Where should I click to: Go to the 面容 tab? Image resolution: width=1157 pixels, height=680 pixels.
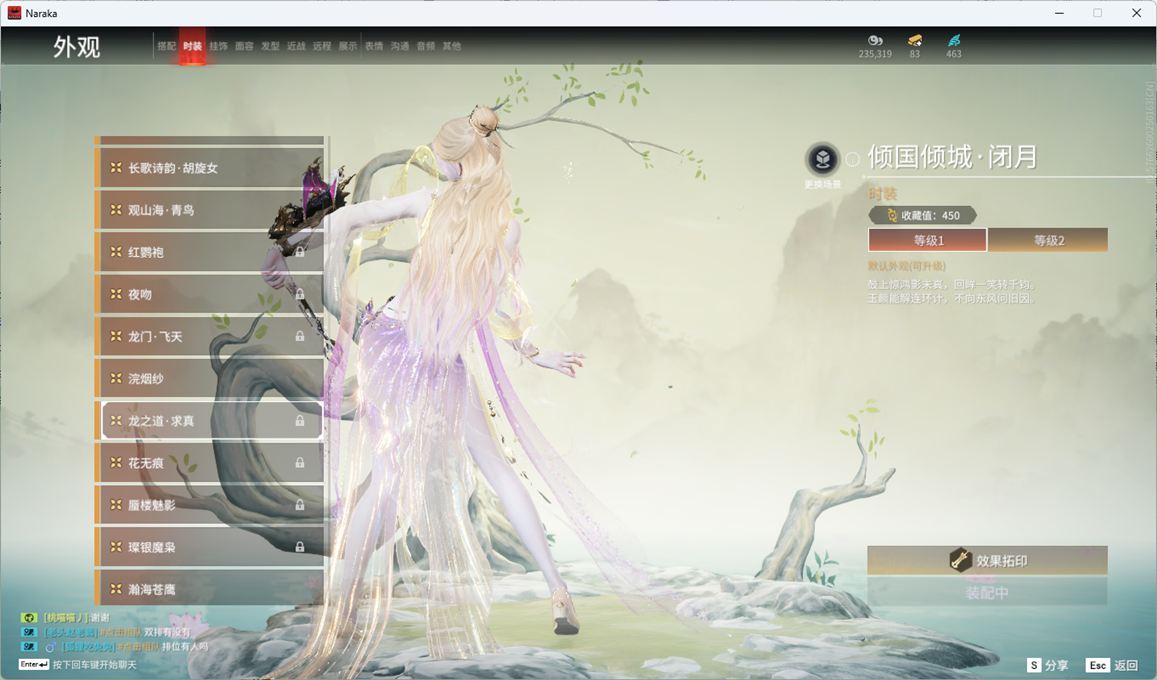click(244, 46)
